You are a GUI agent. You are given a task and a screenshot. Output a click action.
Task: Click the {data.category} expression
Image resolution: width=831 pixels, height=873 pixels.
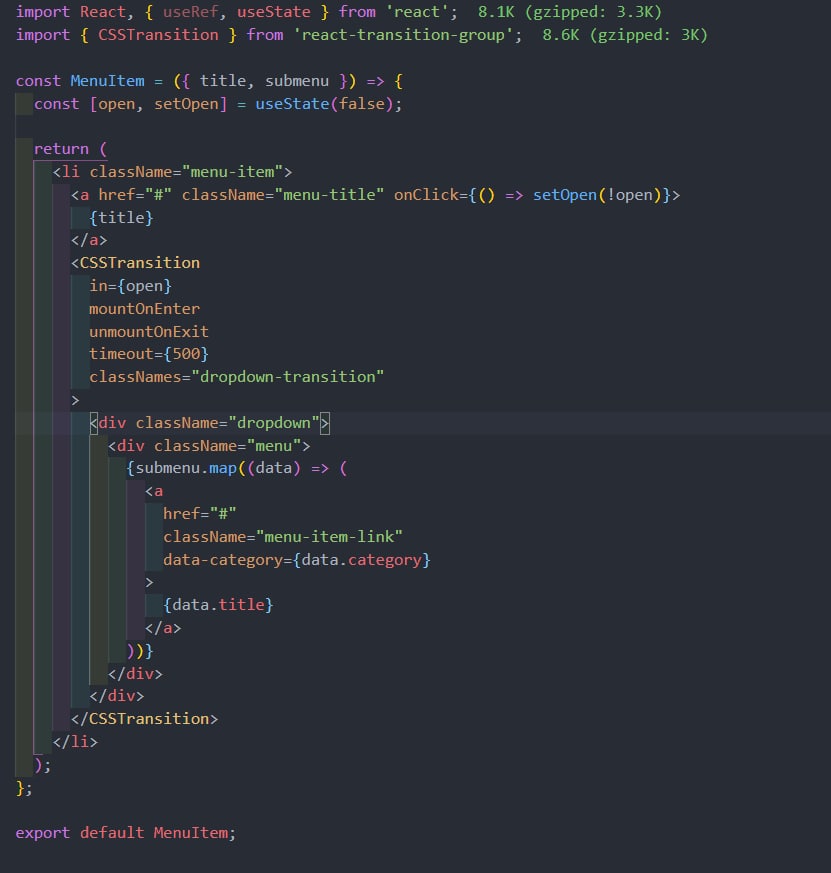[361, 560]
